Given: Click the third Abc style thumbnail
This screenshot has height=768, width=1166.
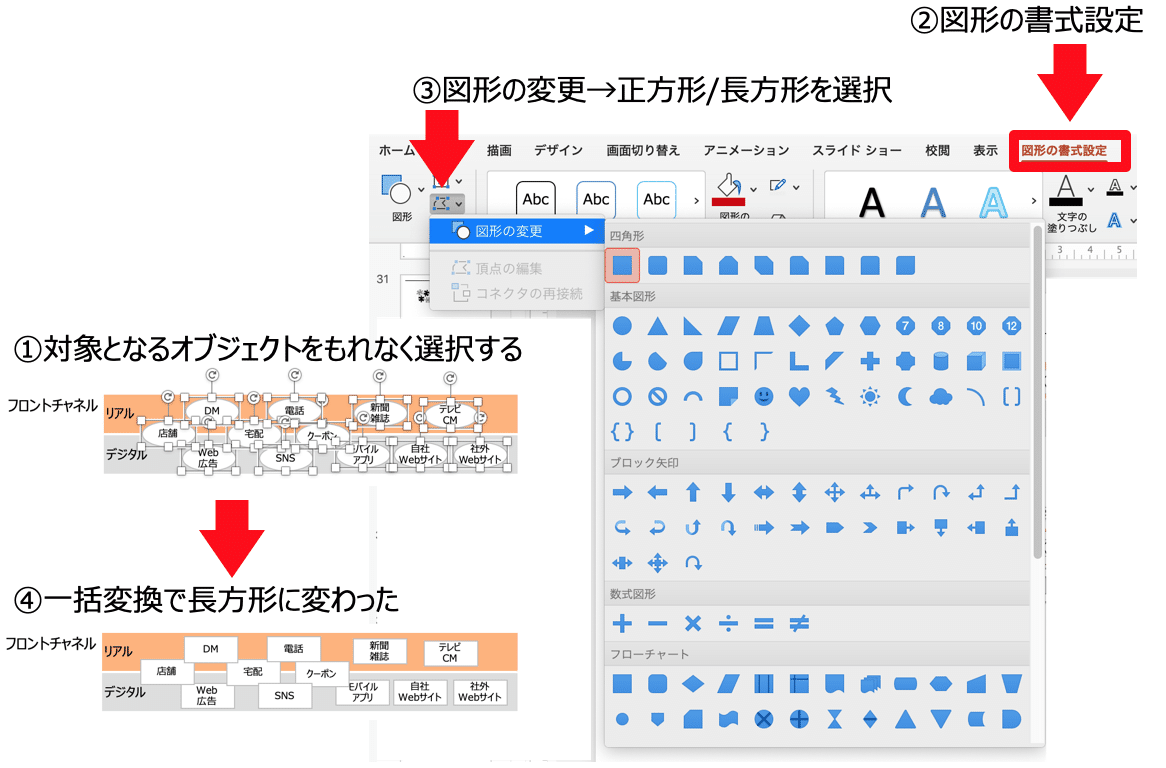Looking at the screenshot, I should (656, 198).
